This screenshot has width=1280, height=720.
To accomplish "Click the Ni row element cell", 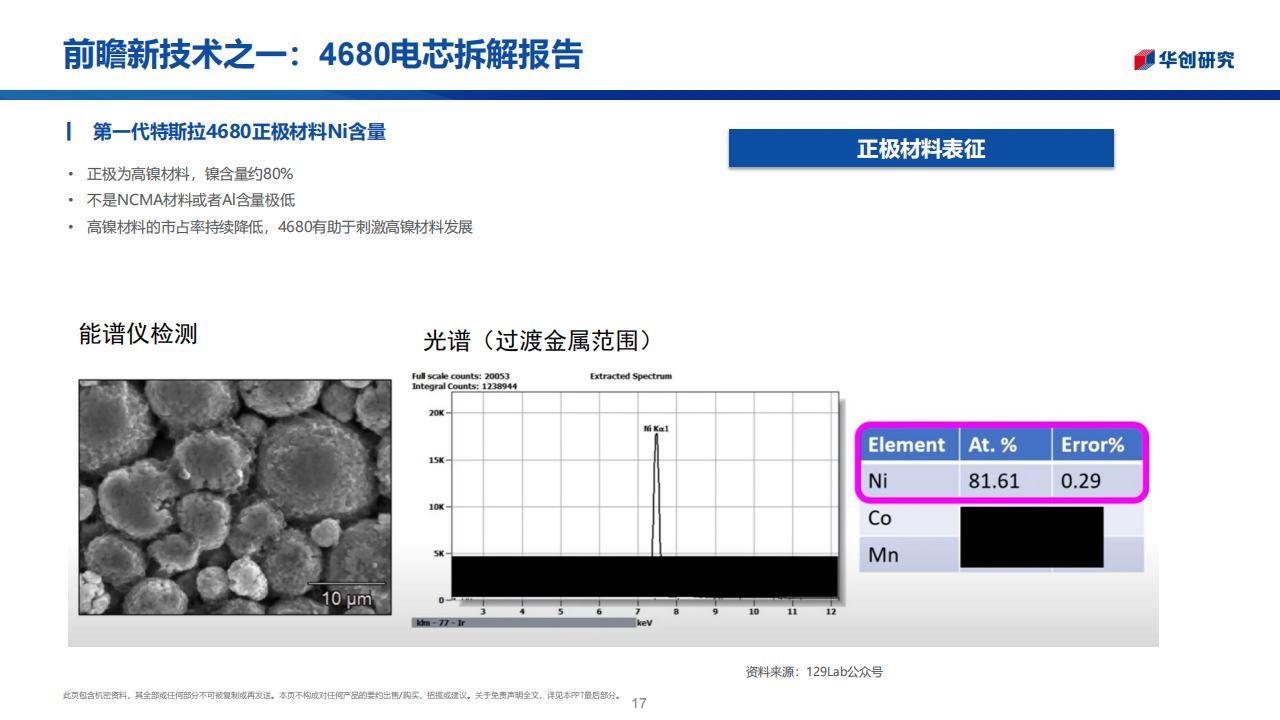I will click(x=908, y=481).
